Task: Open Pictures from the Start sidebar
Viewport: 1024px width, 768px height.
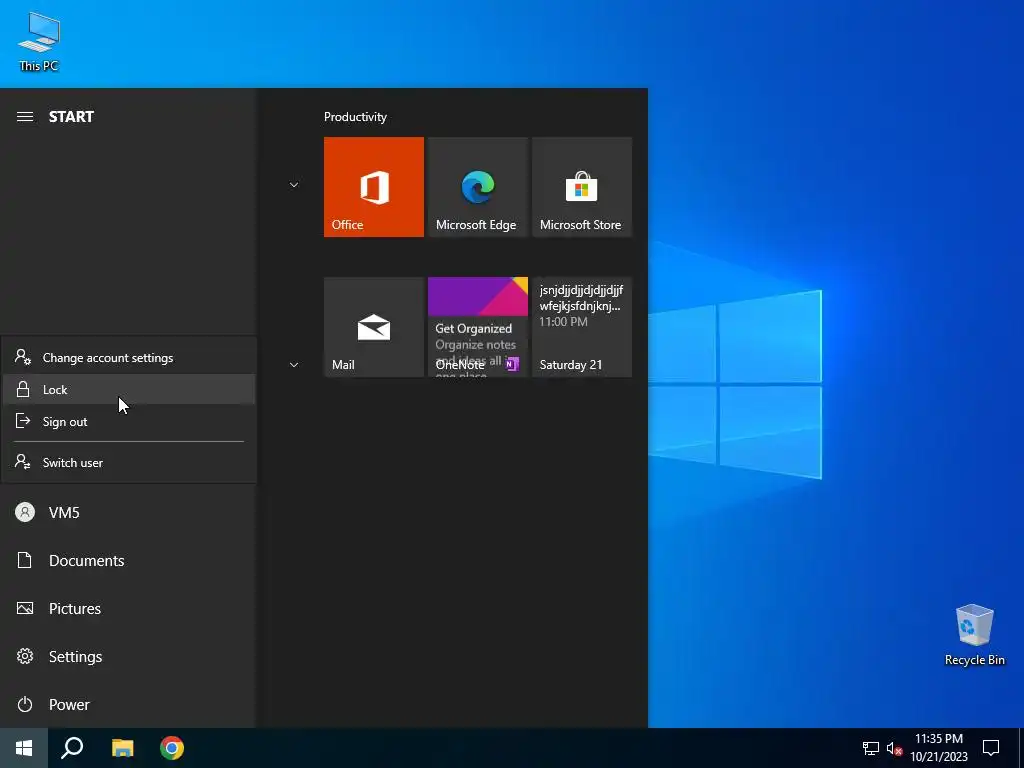Action: pyautogui.click(x=127, y=609)
